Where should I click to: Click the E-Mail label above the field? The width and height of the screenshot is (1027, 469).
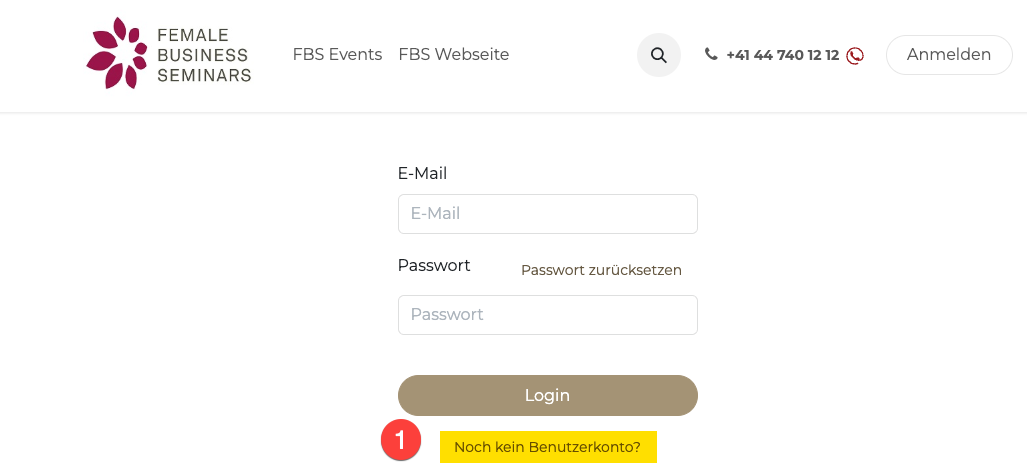[422, 174]
